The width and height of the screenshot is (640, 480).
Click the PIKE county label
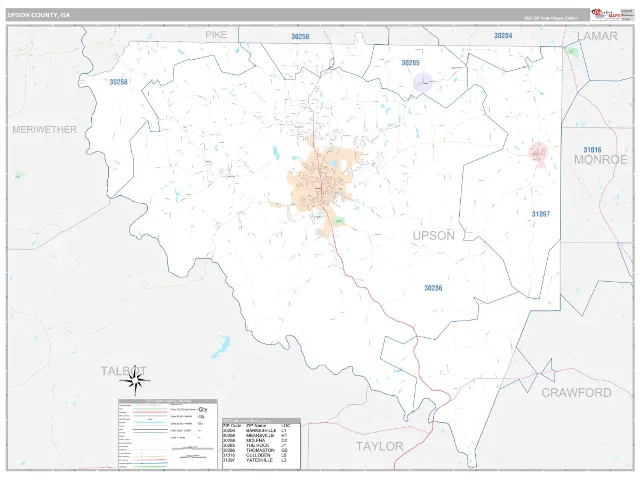216,35
